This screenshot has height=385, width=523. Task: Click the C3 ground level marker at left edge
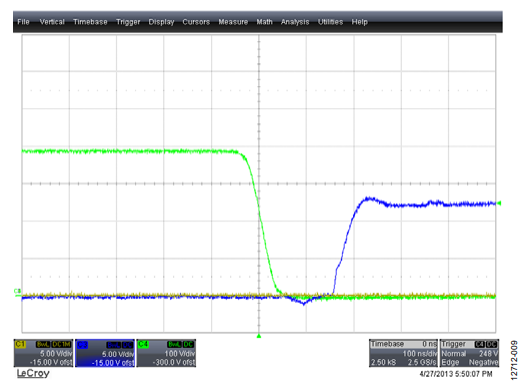pyautogui.click(x=17, y=291)
